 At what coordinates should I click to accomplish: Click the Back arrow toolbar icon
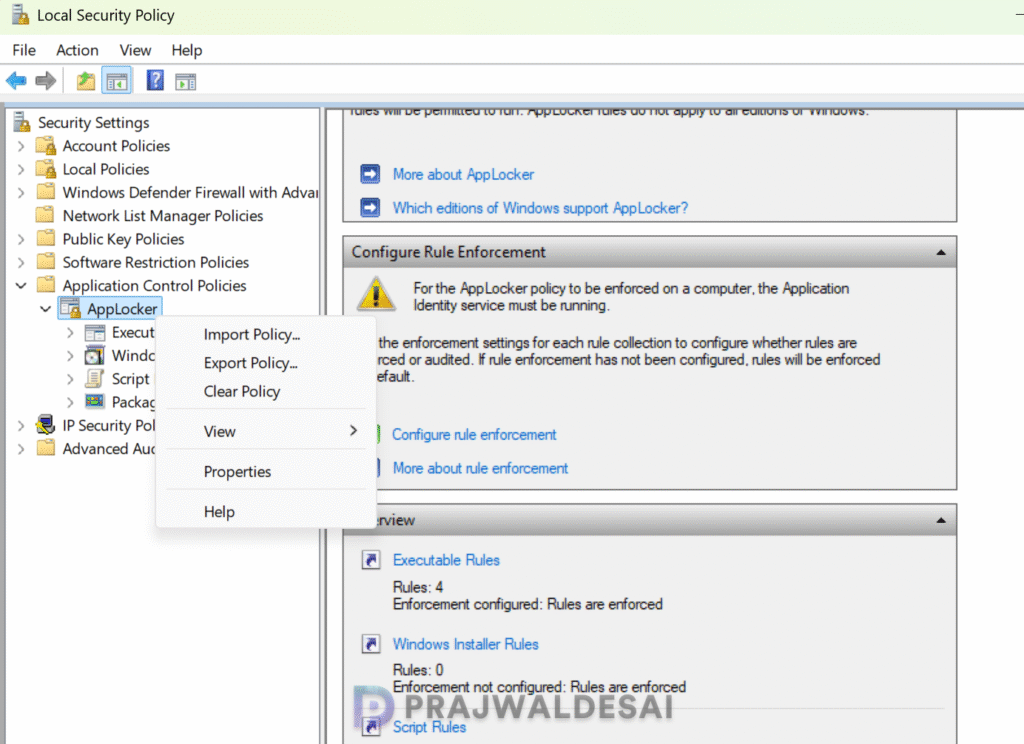(16, 81)
